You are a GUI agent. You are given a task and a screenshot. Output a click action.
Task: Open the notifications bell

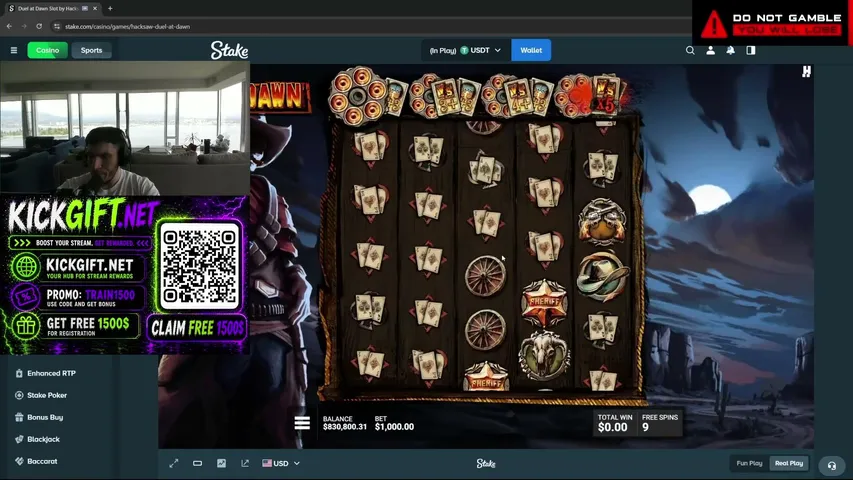point(731,50)
